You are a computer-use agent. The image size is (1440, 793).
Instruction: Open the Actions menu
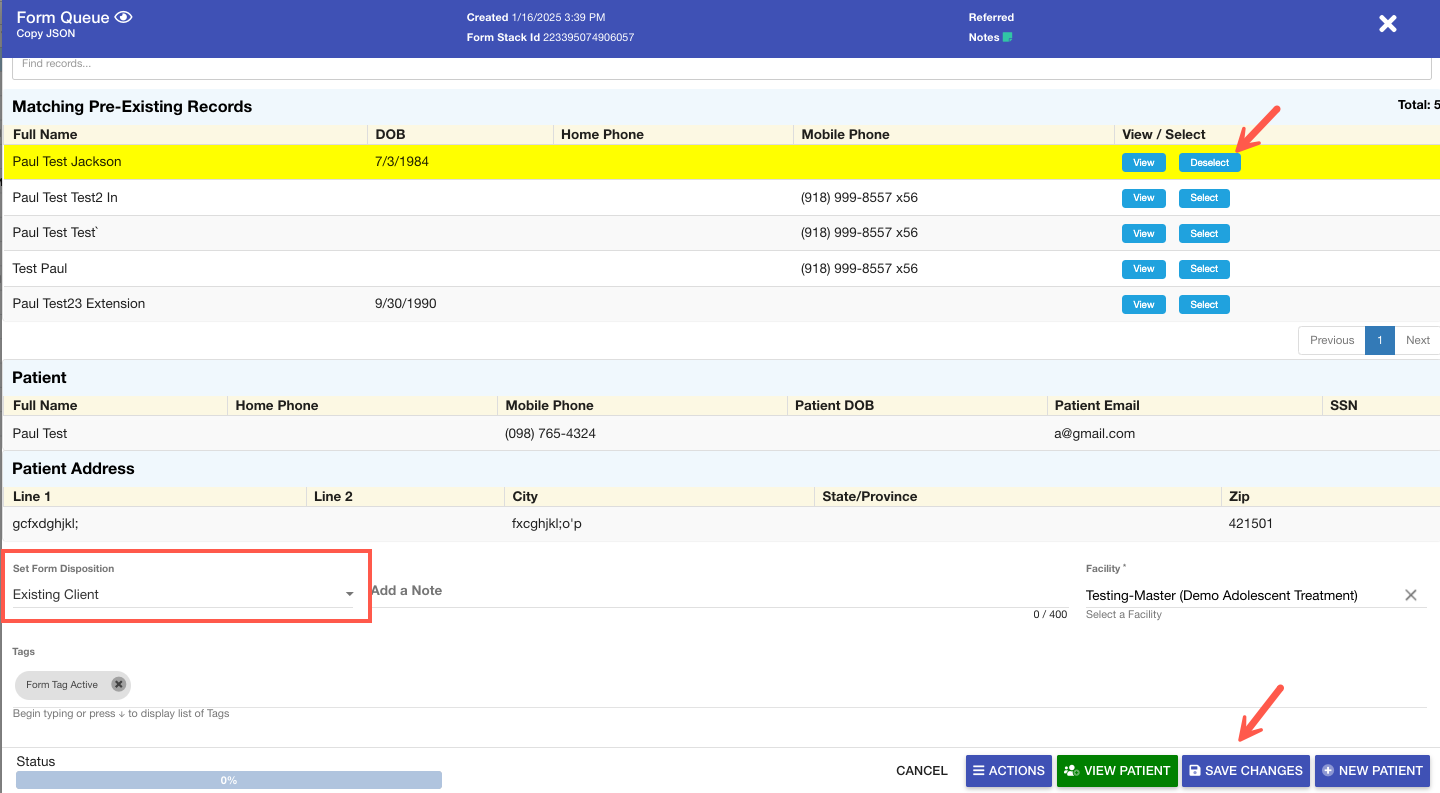click(x=1008, y=771)
